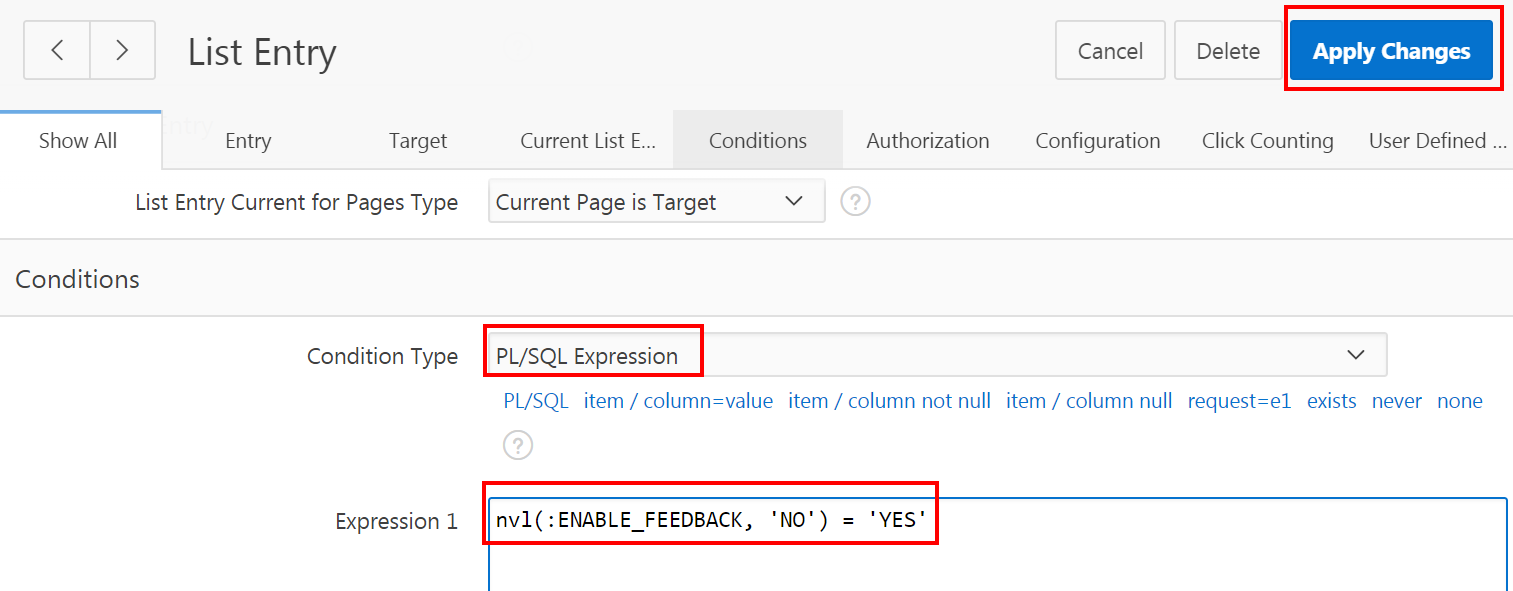The height and width of the screenshot is (591, 1513).
Task: Open the Condition Type dropdown
Action: tap(1356, 355)
